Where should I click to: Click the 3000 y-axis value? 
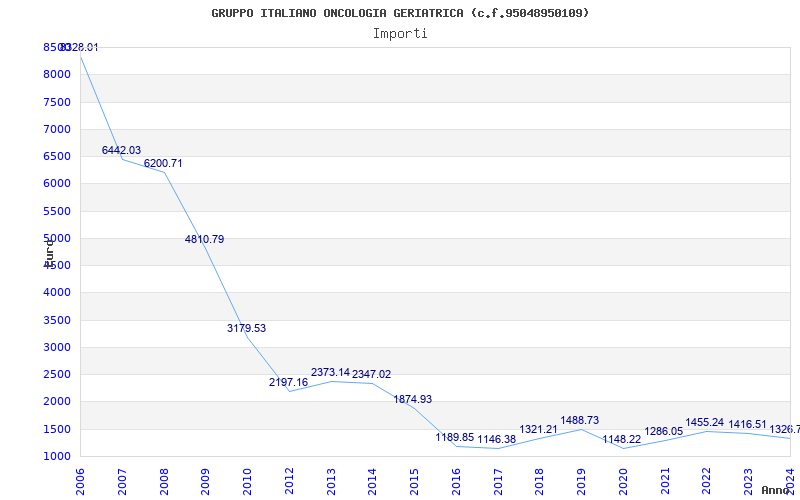[57, 347]
